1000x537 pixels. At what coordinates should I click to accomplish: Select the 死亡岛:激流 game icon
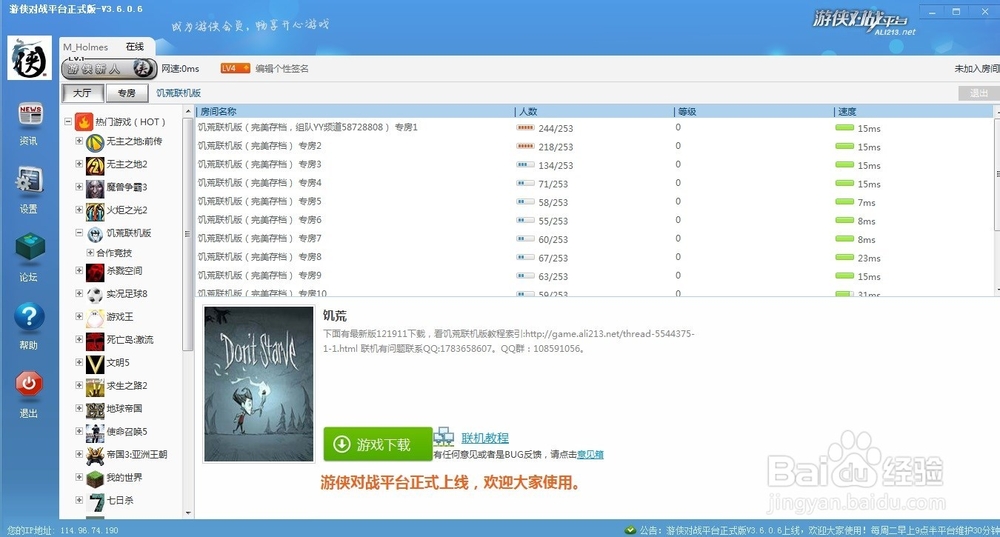95,340
